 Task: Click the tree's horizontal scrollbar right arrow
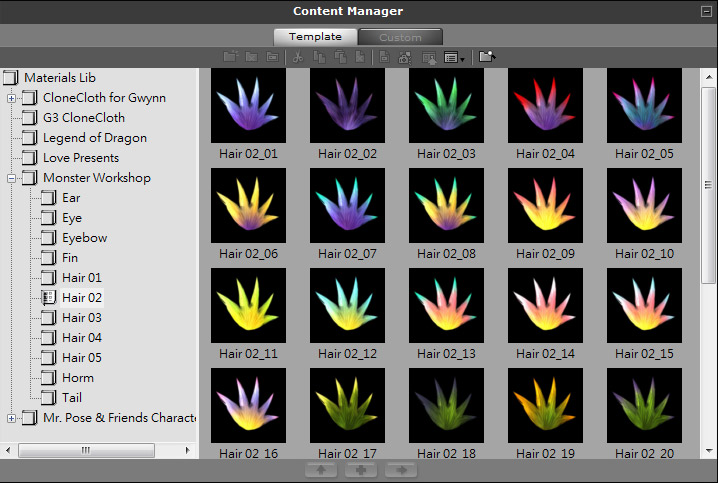click(190, 450)
